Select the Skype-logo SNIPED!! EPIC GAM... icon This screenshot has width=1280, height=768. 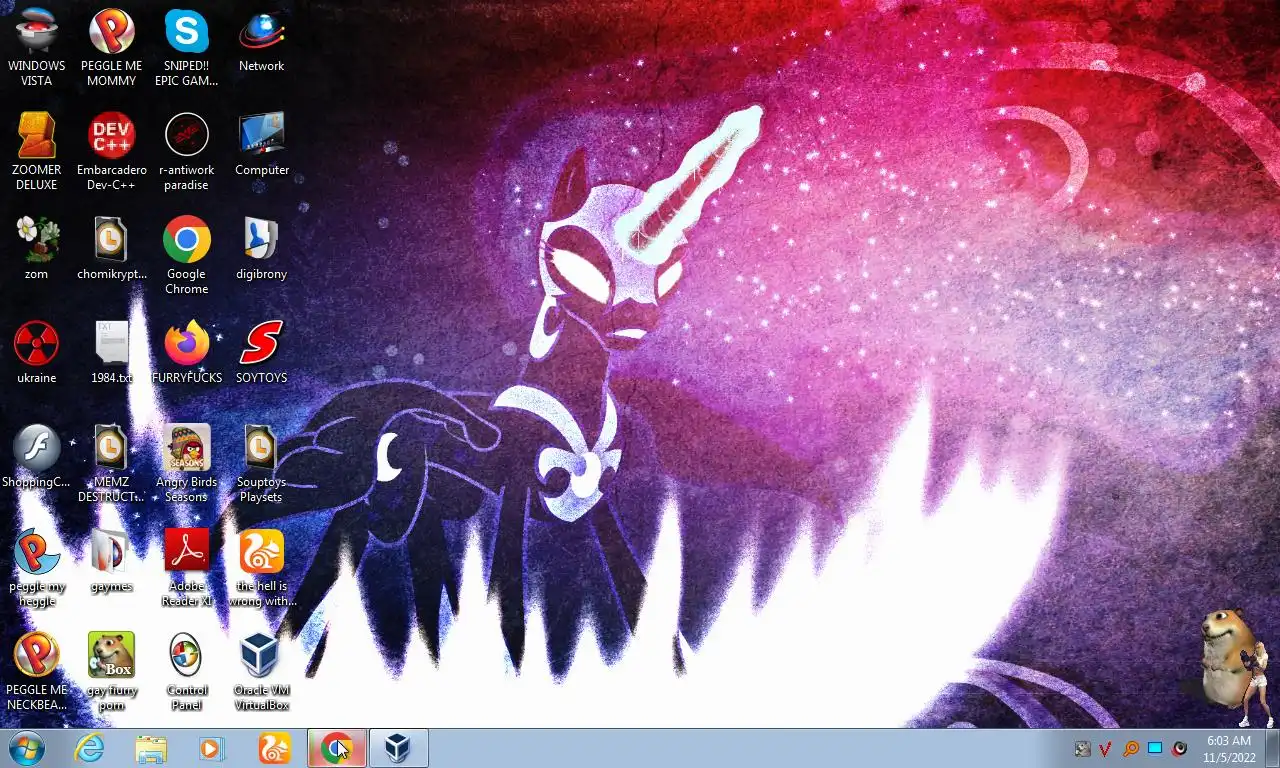point(187,47)
